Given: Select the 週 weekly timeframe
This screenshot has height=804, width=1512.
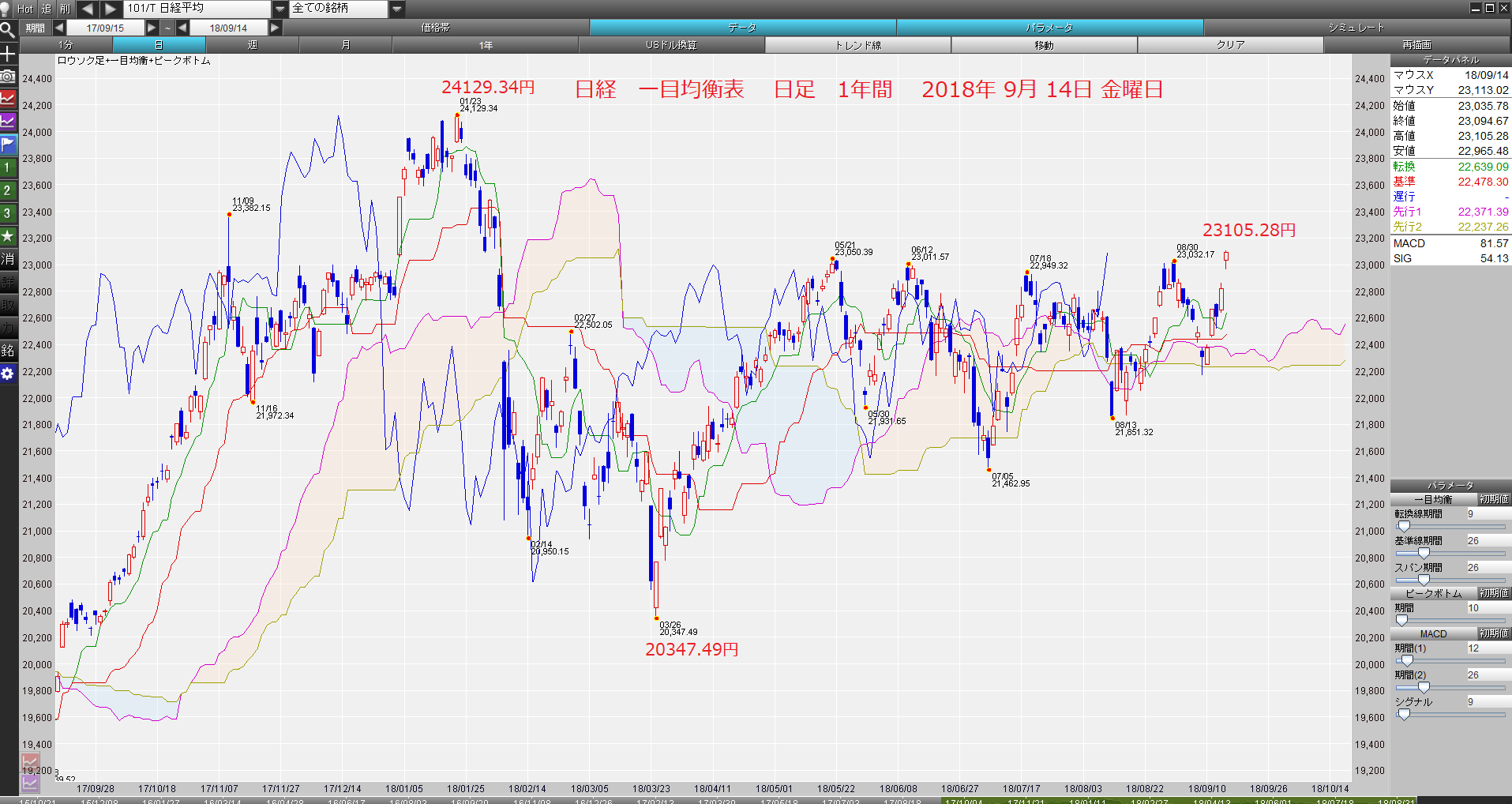Looking at the screenshot, I should click(253, 45).
